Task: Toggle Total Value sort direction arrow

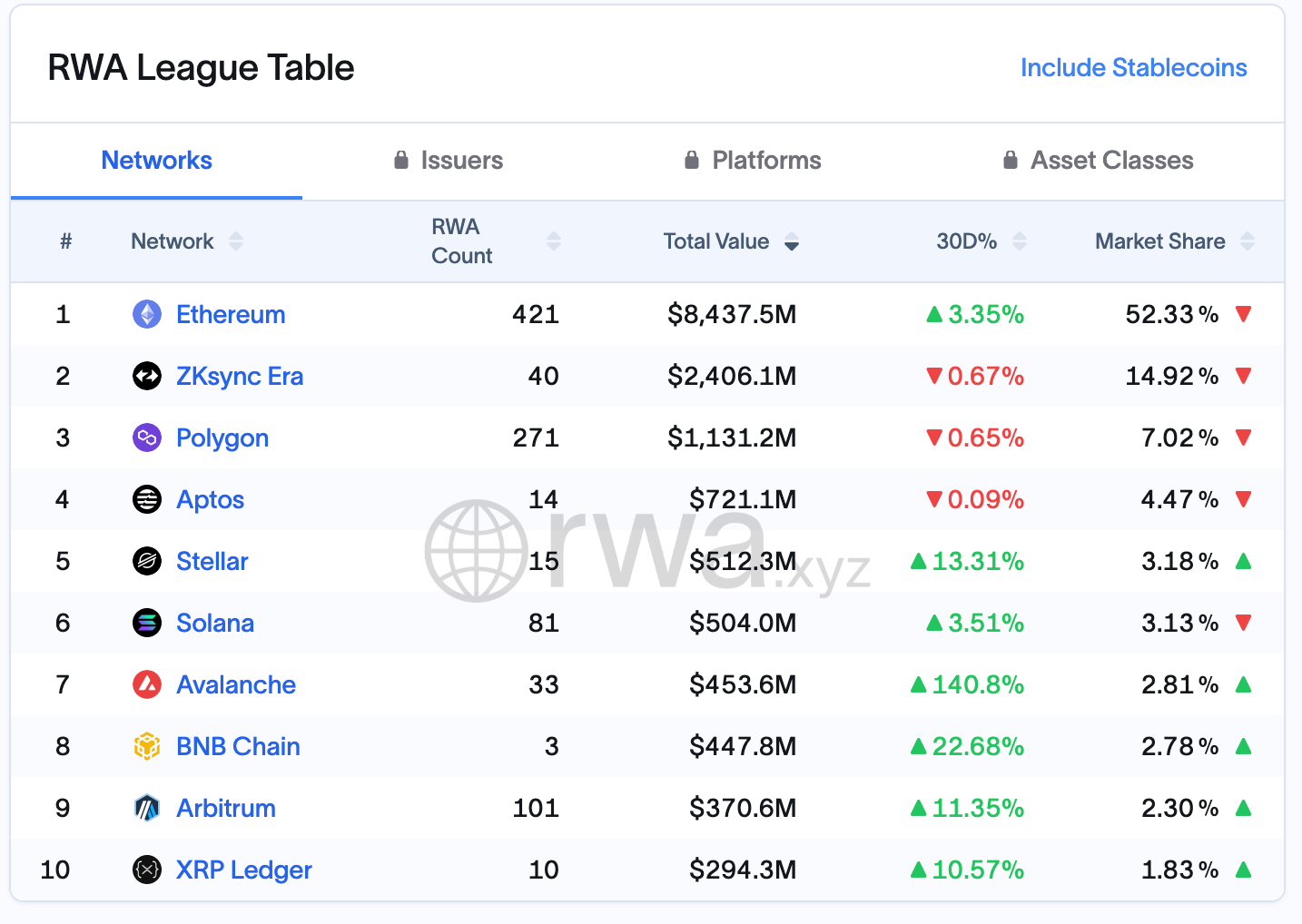Action: pyautogui.click(x=792, y=241)
